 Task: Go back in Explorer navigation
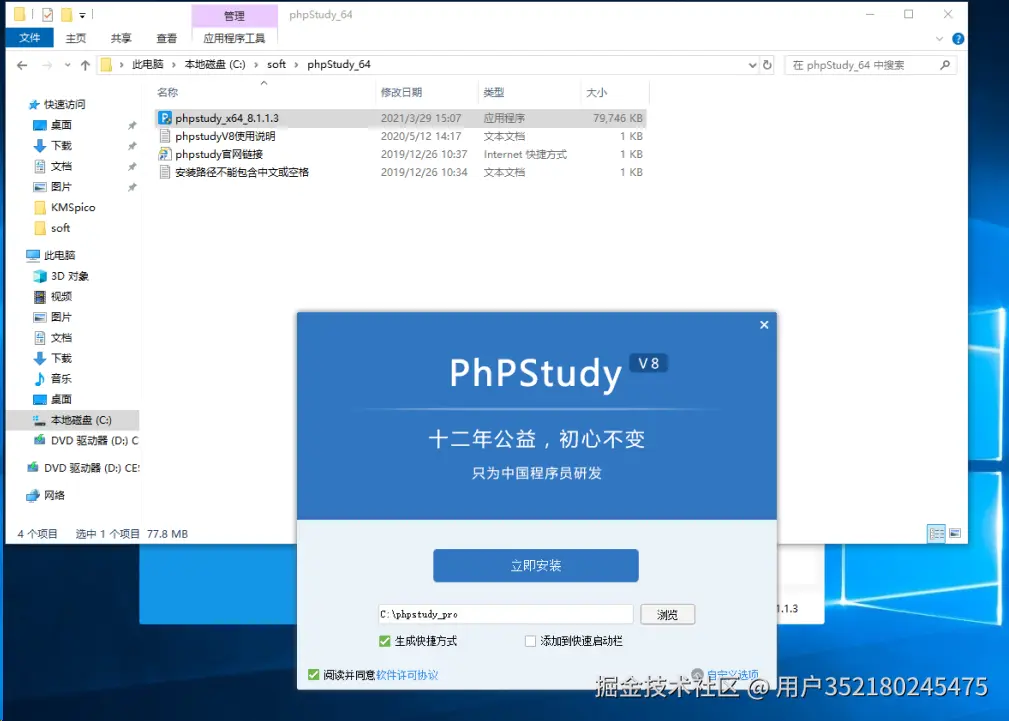(x=22, y=65)
